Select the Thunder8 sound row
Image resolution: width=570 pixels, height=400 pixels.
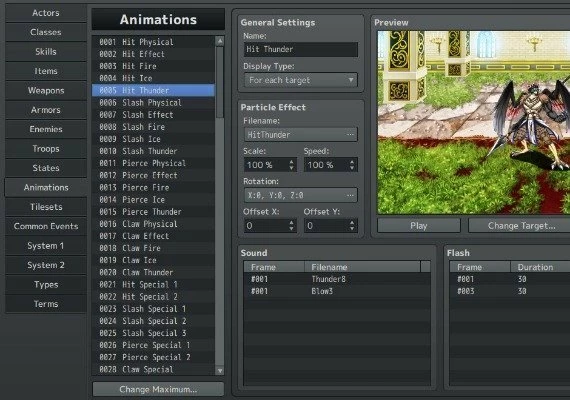337,279
